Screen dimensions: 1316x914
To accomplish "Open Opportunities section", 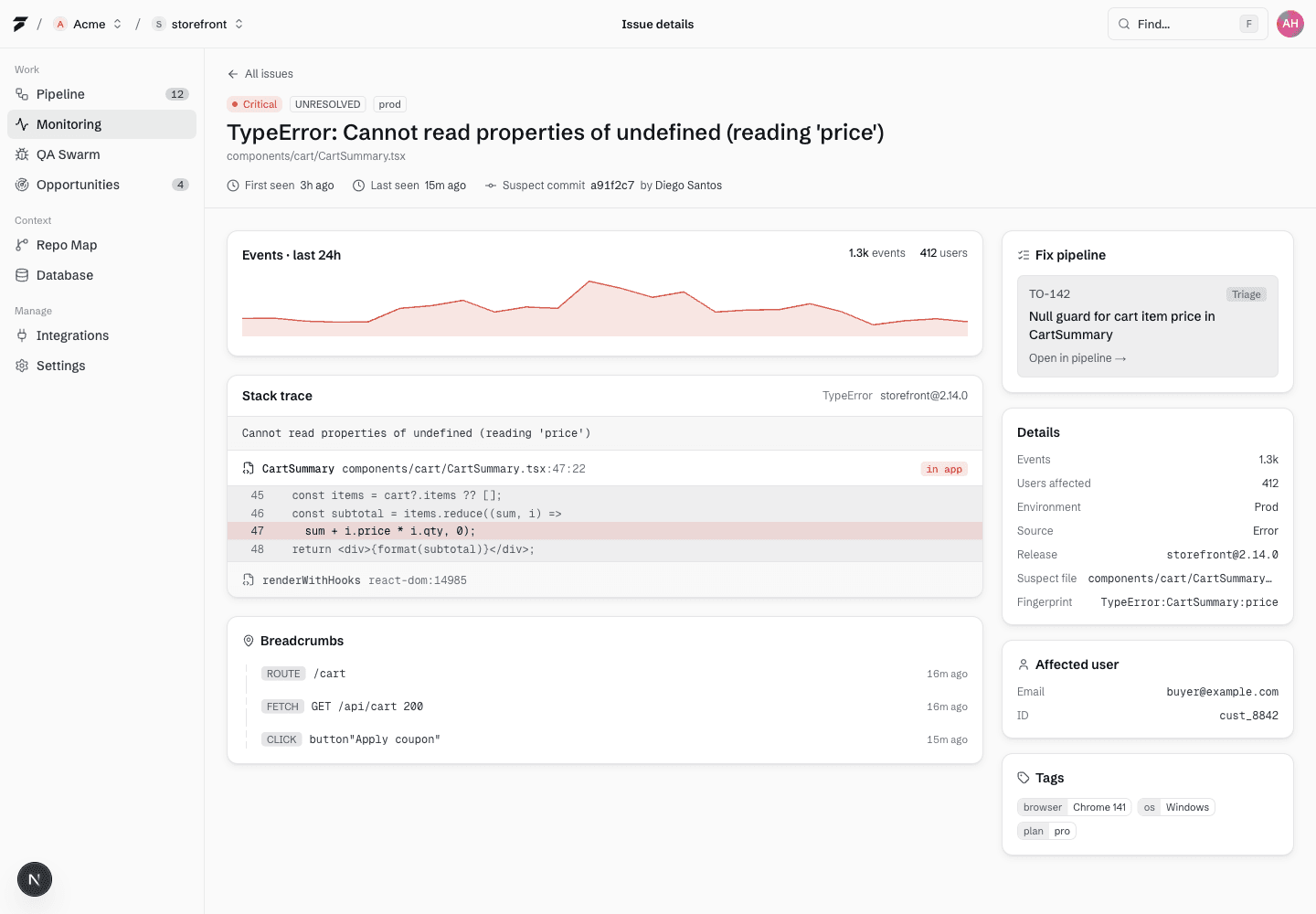I will [101, 185].
